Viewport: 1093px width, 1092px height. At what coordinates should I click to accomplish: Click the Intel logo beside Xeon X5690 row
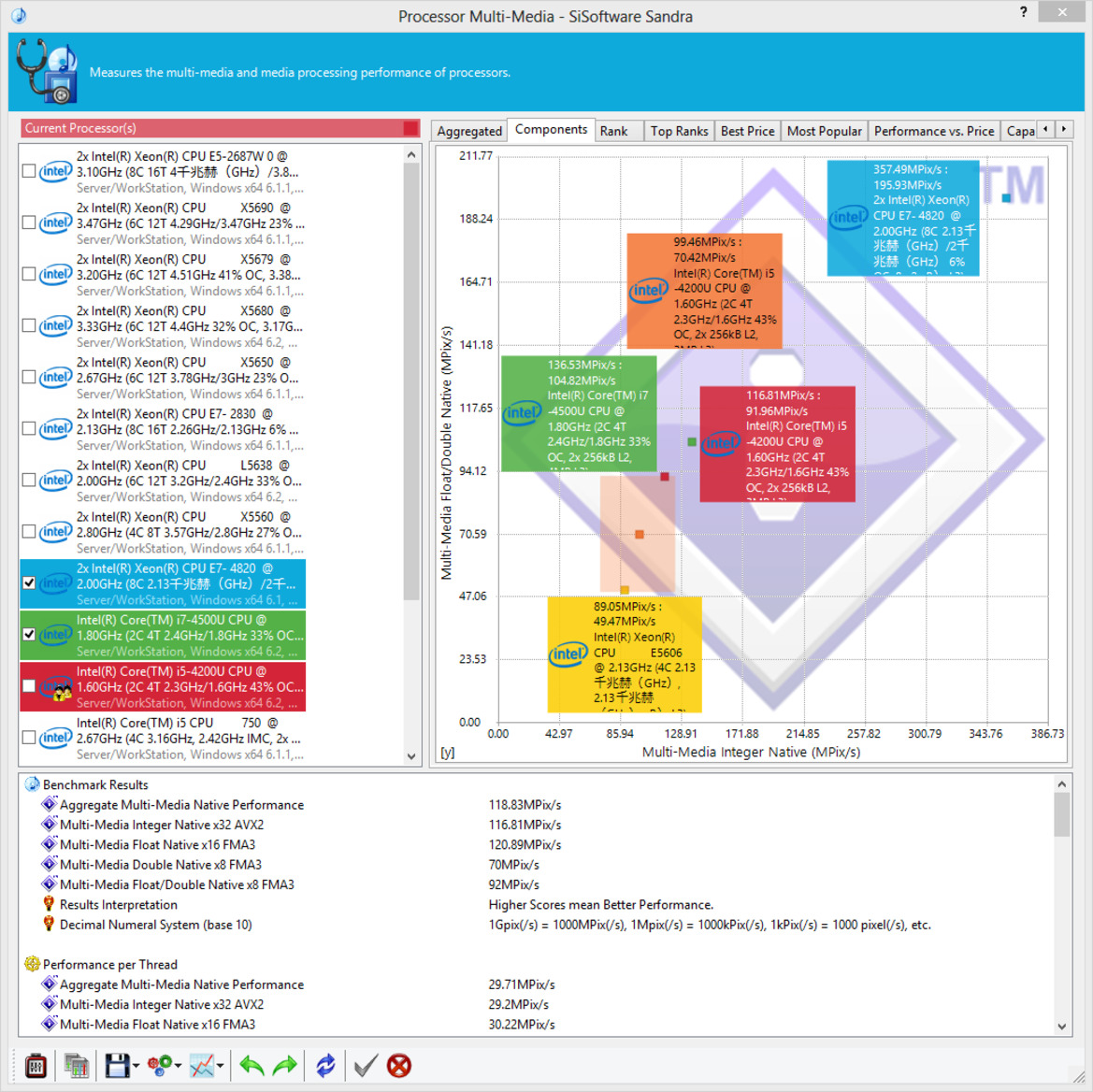(x=56, y=223)
